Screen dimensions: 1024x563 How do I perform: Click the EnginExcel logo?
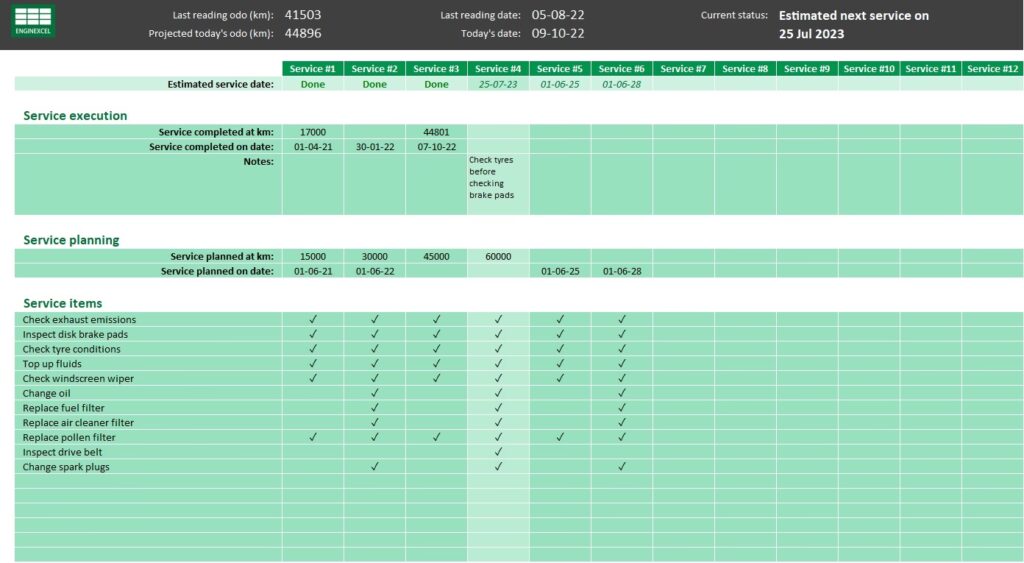coord(33,21)
